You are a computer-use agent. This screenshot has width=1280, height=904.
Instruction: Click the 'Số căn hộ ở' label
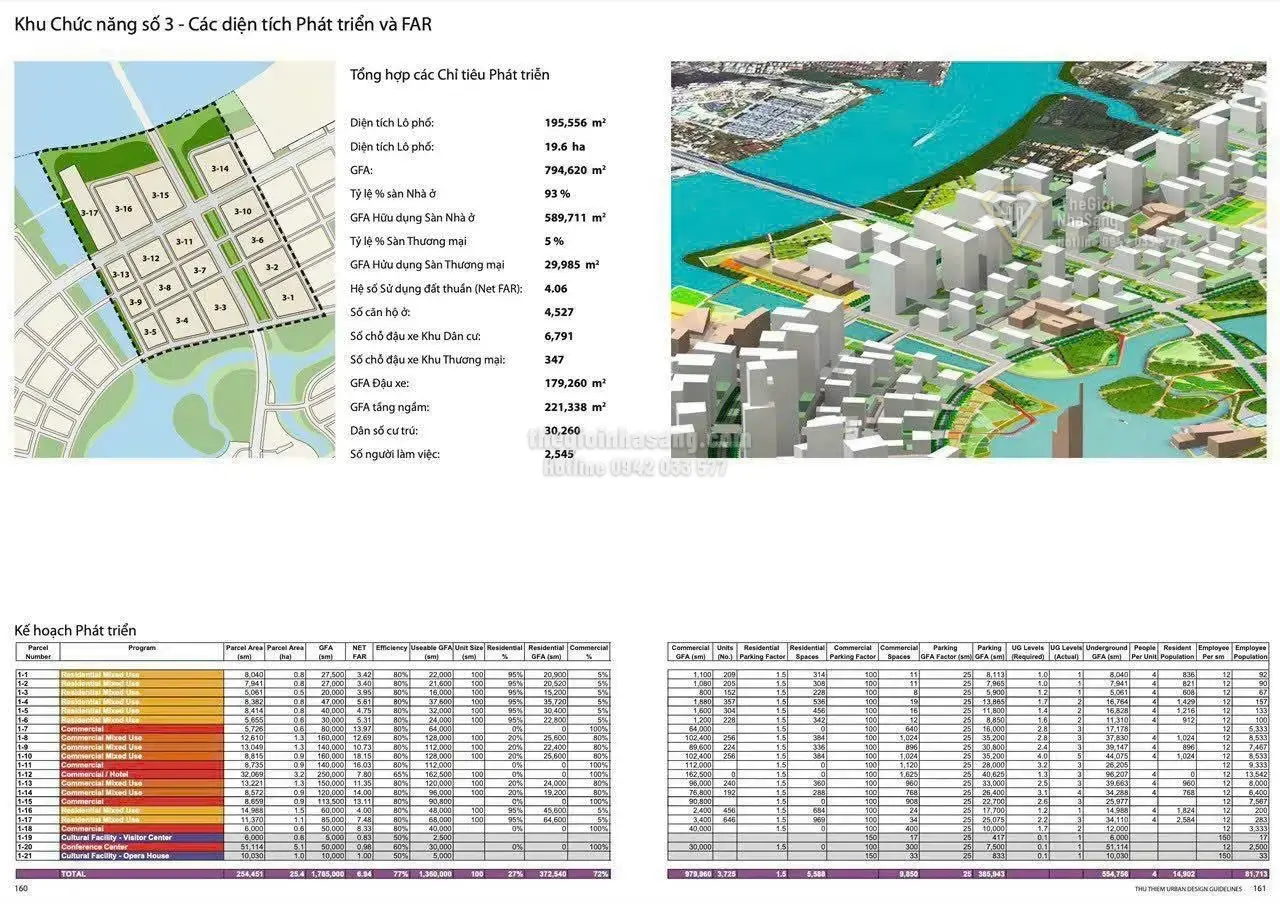click(392, 312)
